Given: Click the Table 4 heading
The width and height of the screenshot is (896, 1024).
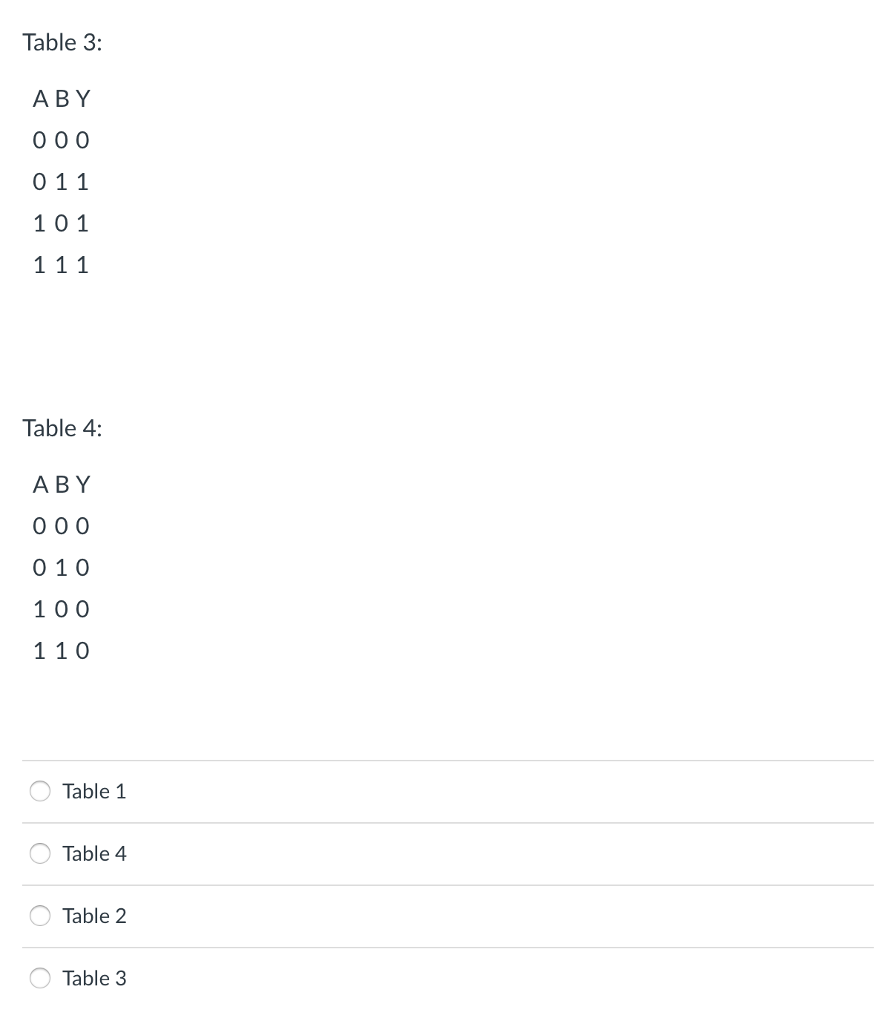Looking at the screenshot, I should click(x=63, y=428).
